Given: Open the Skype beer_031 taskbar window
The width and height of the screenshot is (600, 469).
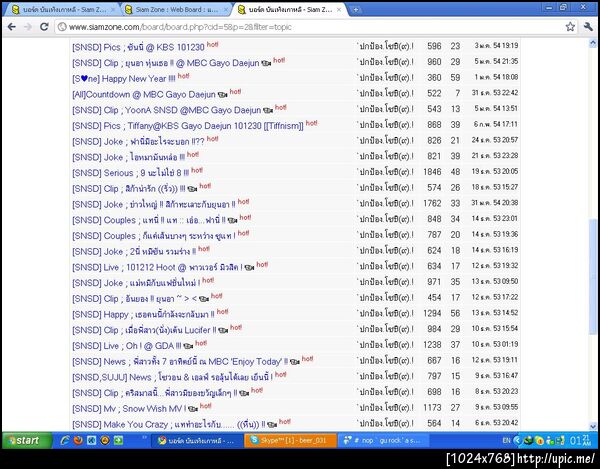Looking at the screenshot, I should [291, 441].
